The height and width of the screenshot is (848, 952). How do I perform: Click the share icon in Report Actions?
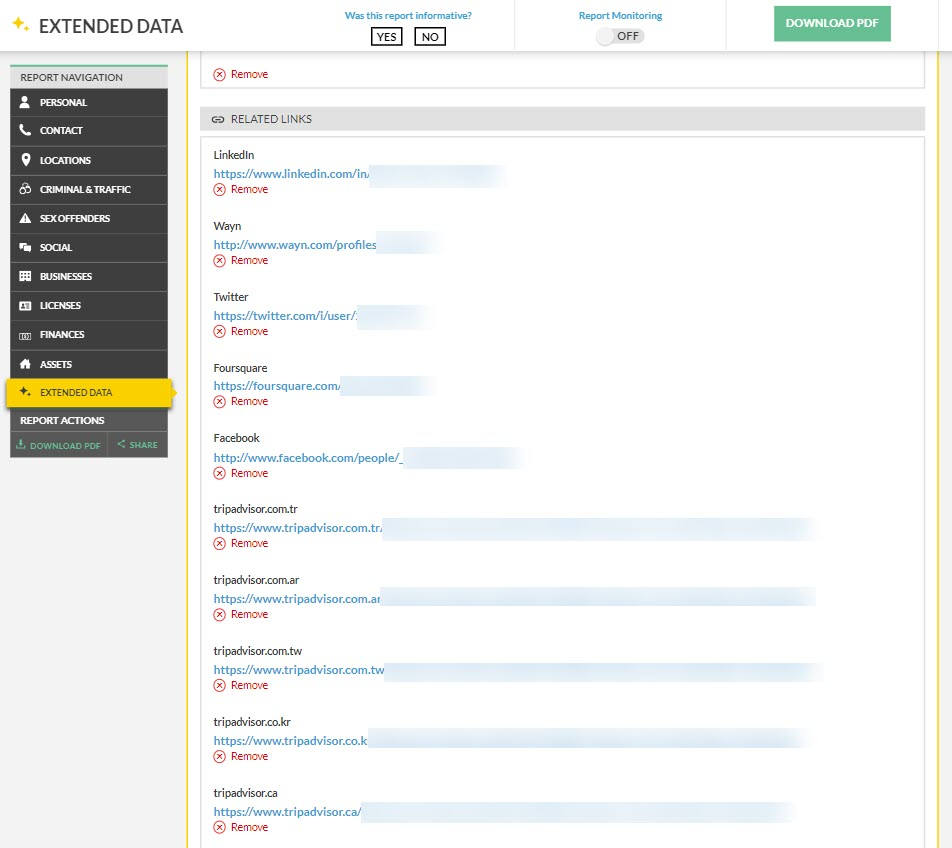click(x=121, y=444)
